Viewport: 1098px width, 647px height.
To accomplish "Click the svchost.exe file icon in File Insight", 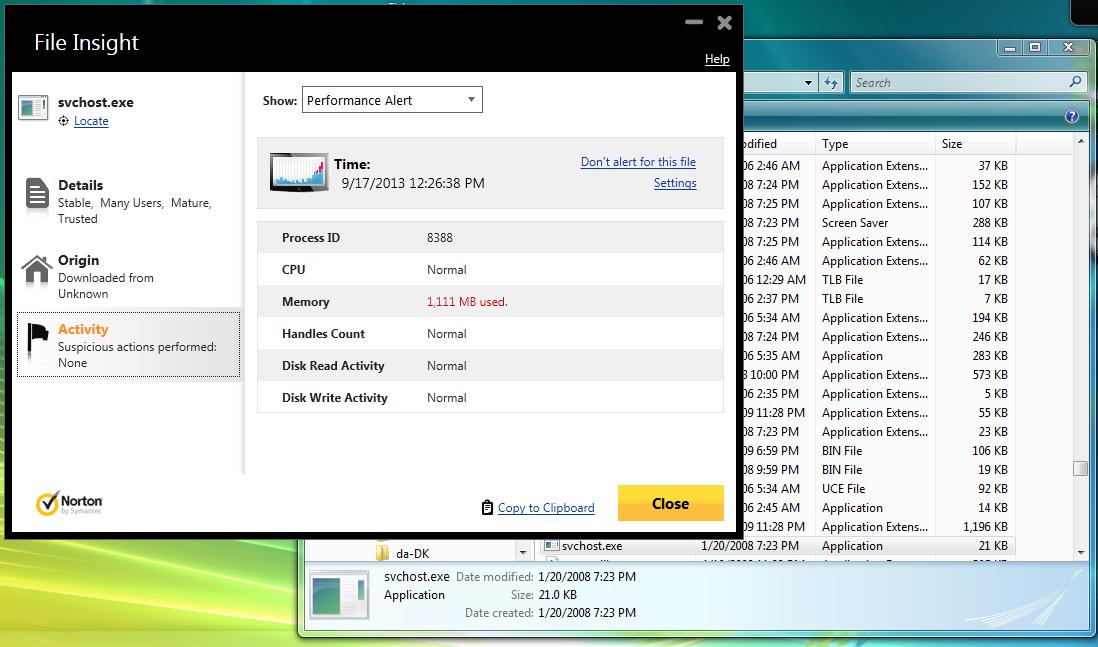I will coord(33,108).
